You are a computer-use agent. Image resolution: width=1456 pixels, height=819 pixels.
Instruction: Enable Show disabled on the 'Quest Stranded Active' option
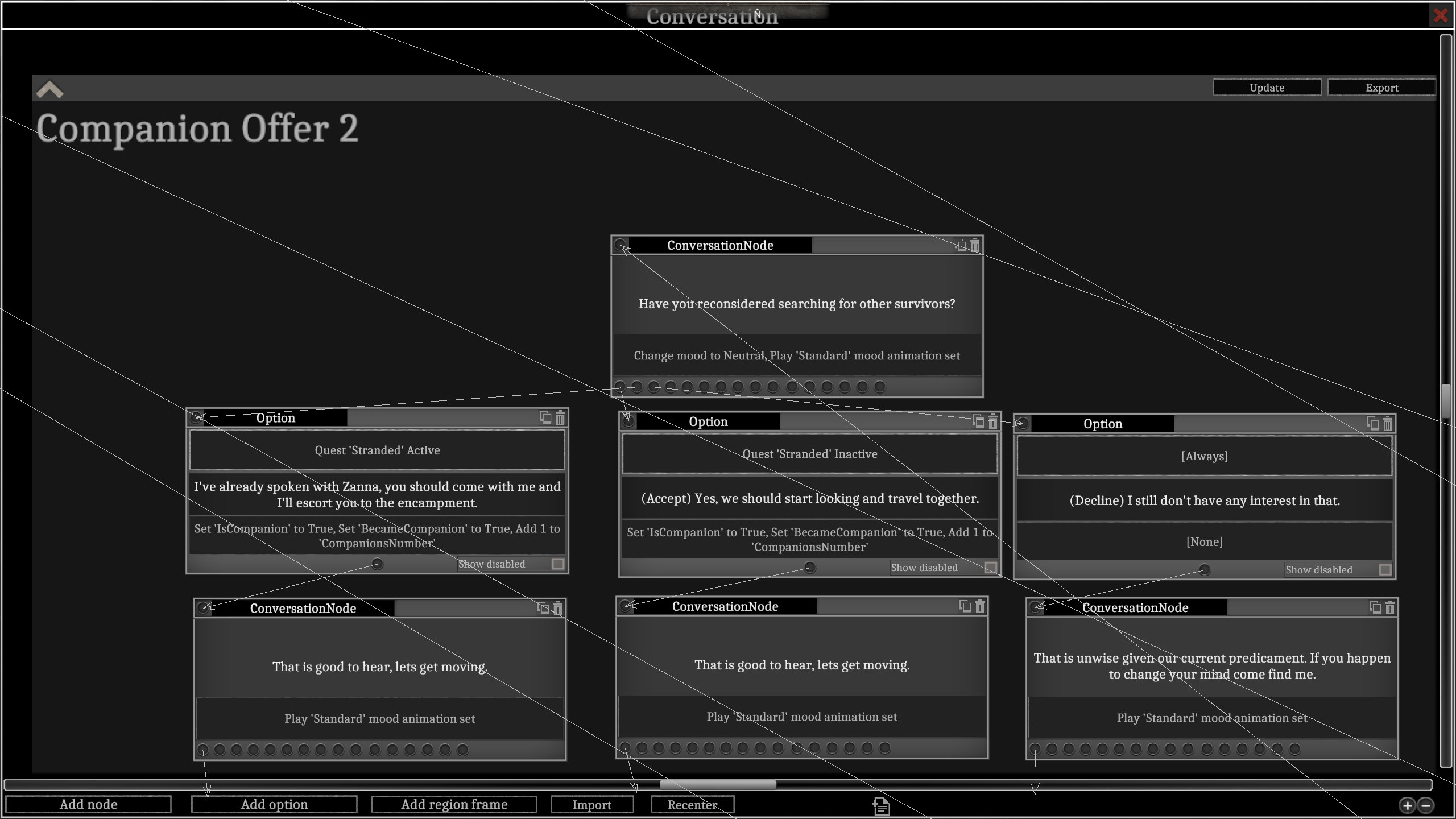coord(557,564)
